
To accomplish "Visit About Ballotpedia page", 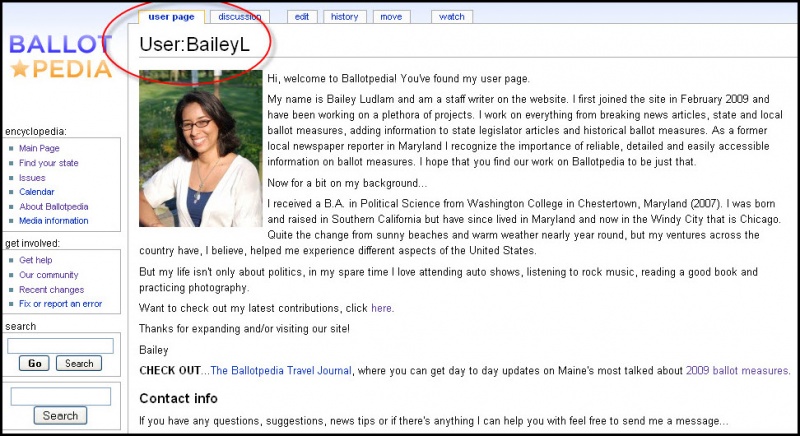I will [52, 207].
